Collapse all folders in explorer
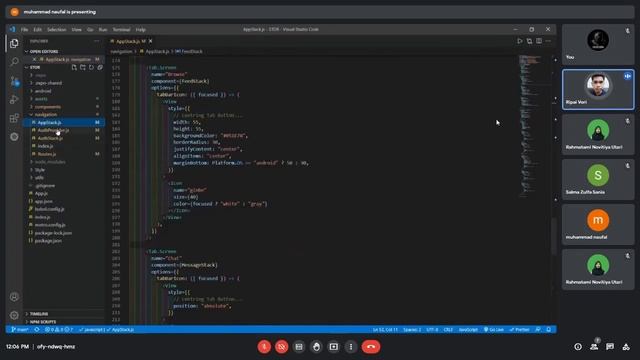The height and width of the screenshot is (360, 640). click(100, 67)
